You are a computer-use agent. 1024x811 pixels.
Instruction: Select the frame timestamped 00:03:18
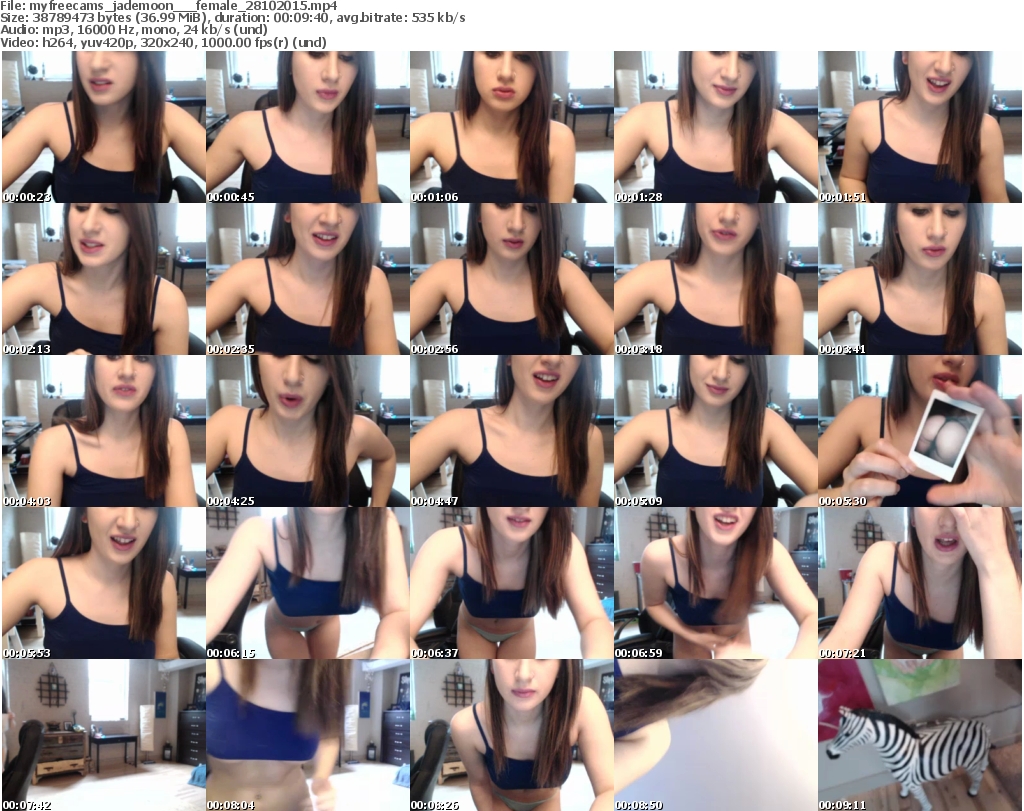tap(716, 279)
